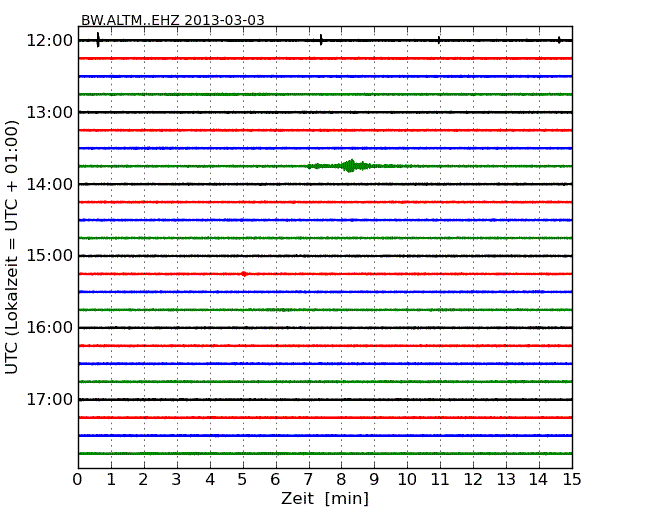Click the "15" minute tick label

coord(572,480)
